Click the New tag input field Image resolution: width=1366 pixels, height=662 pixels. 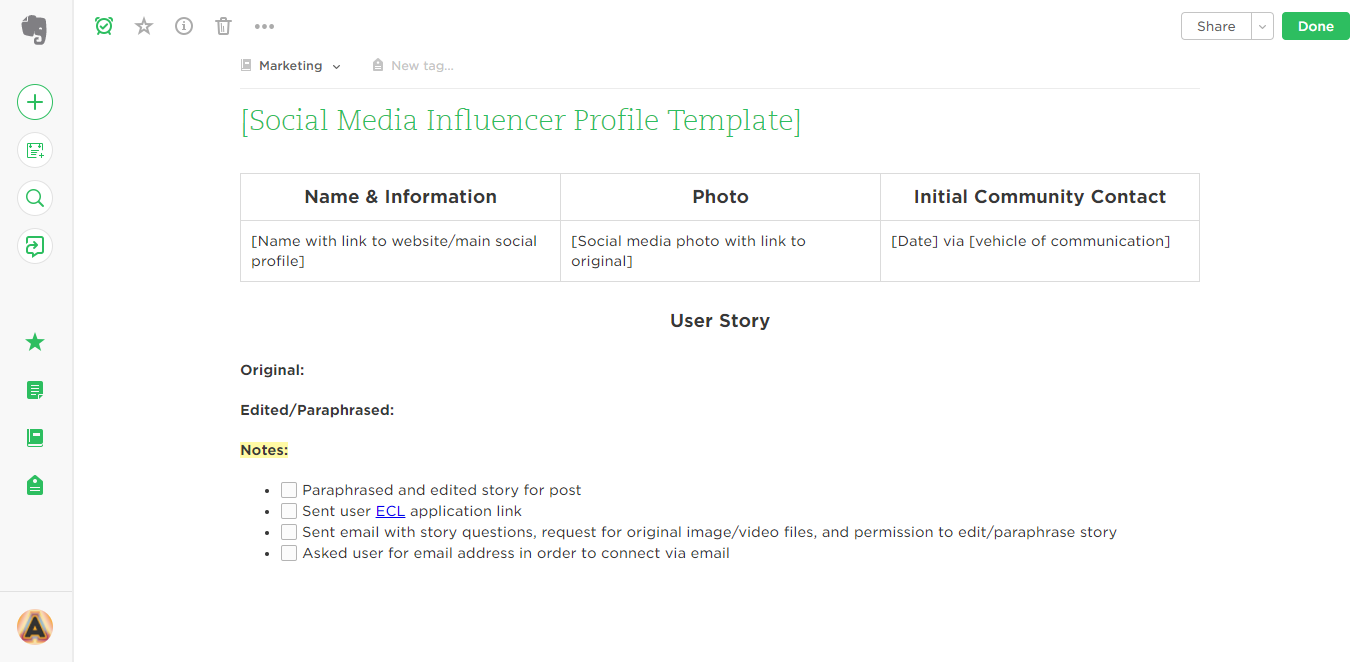[421, 66]
